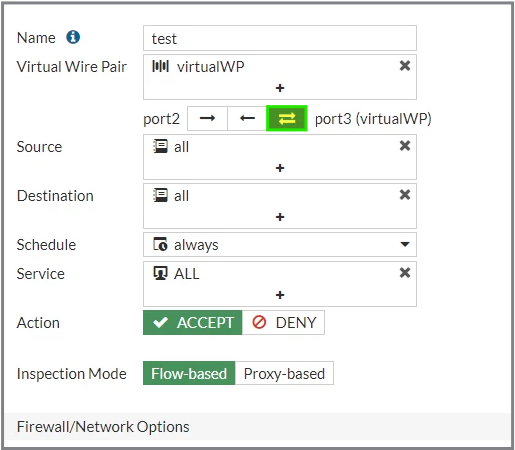Click the Firewall/Network Options section header
The height and width of the screenshot is (450, 515).
tap(257, 427)
